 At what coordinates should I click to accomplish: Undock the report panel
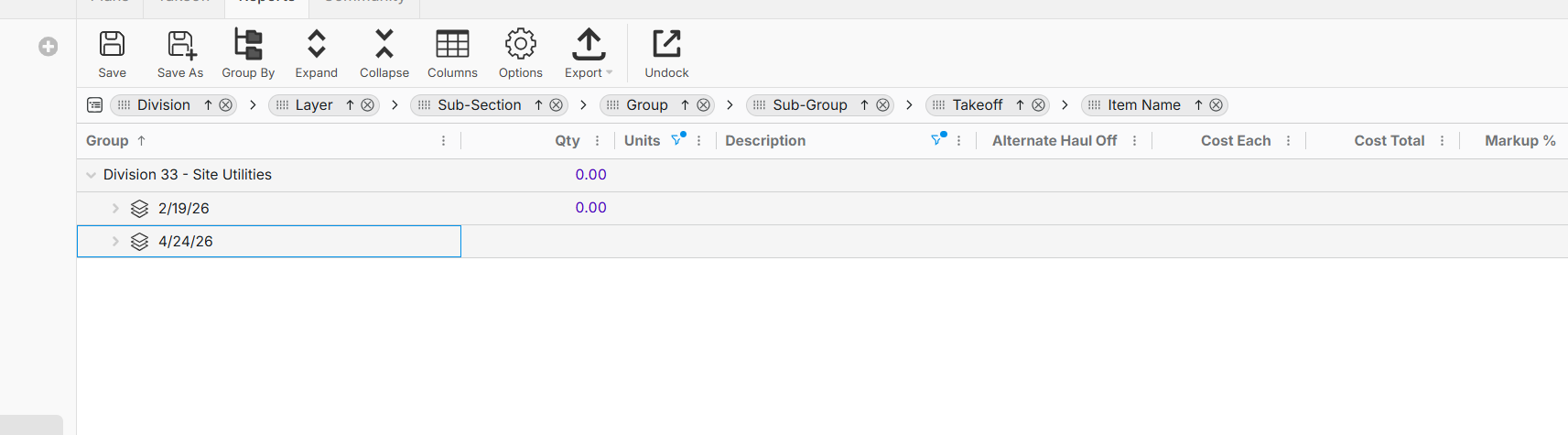coord(666,44)
